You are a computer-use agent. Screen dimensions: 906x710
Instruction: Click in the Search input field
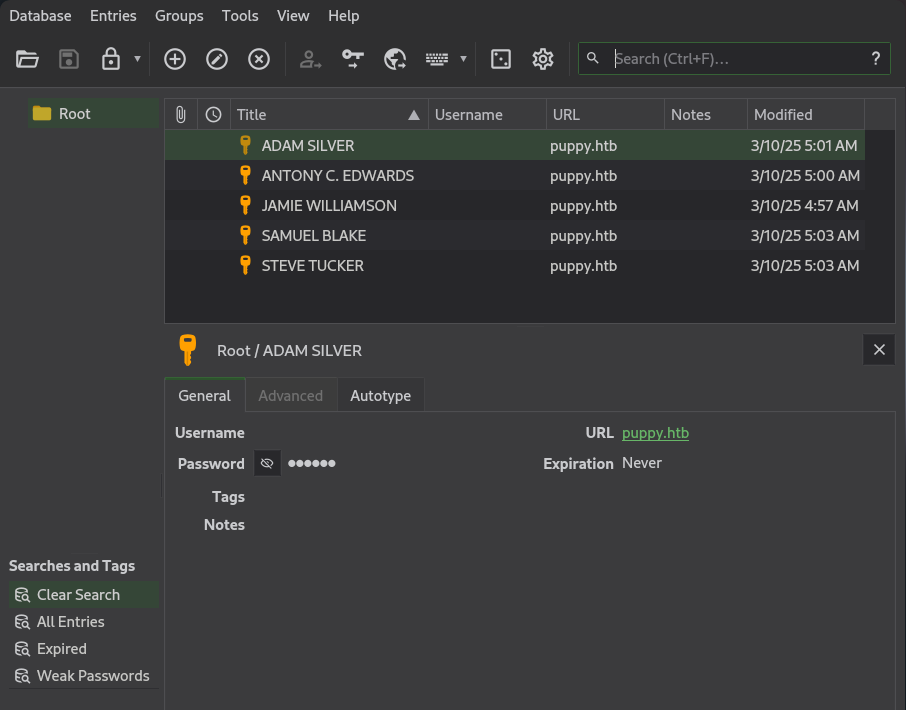point(735,59)
